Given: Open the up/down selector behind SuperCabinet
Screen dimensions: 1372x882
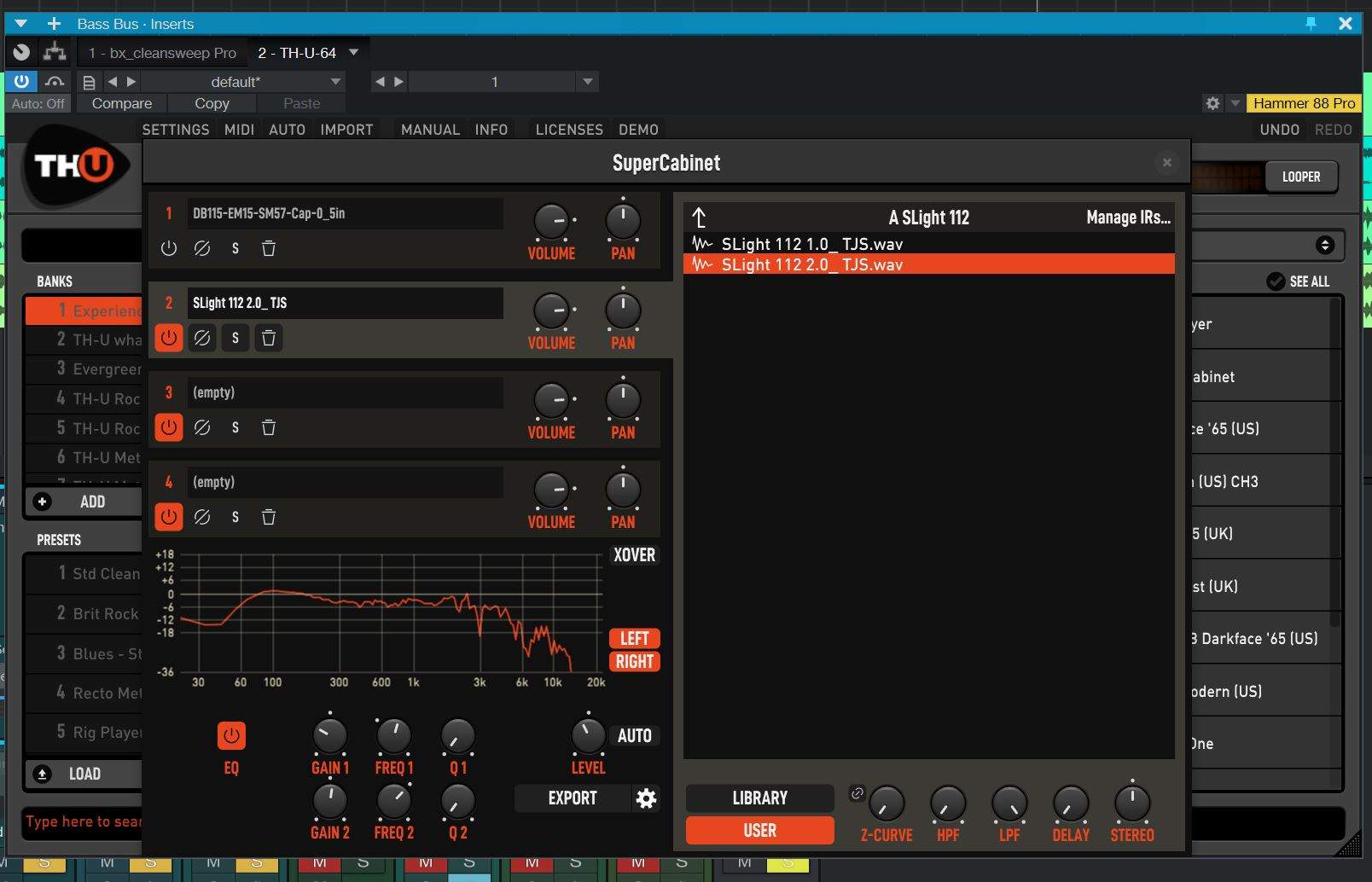Looking at the screenshot, I should pyautogui.click(x=1325, y=246).
